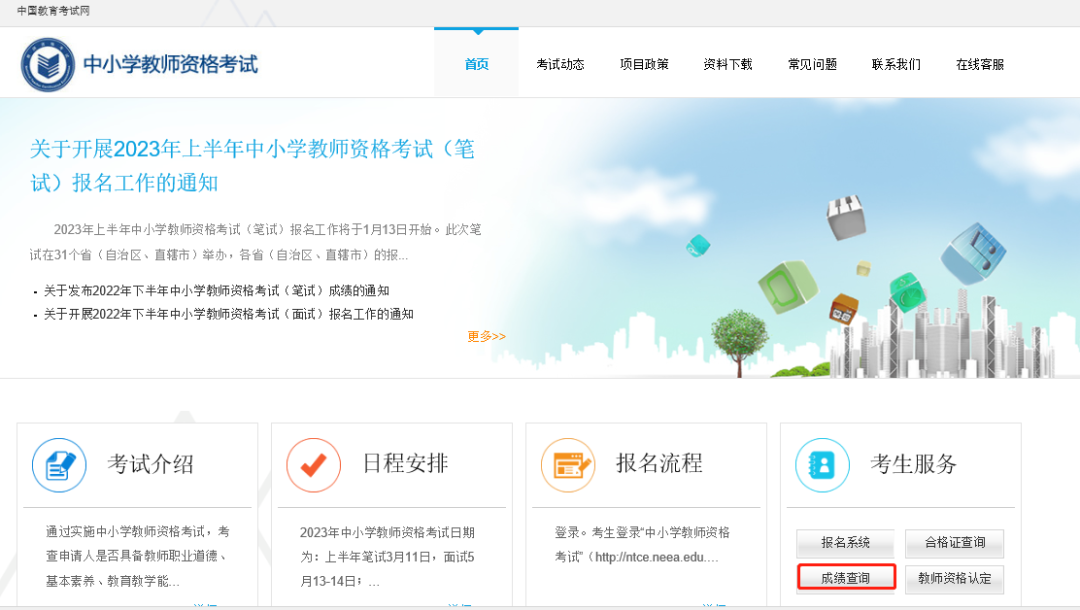1080x610 pixels.
Task: Return to the 首页 homepage
Action: coord(476,62)
